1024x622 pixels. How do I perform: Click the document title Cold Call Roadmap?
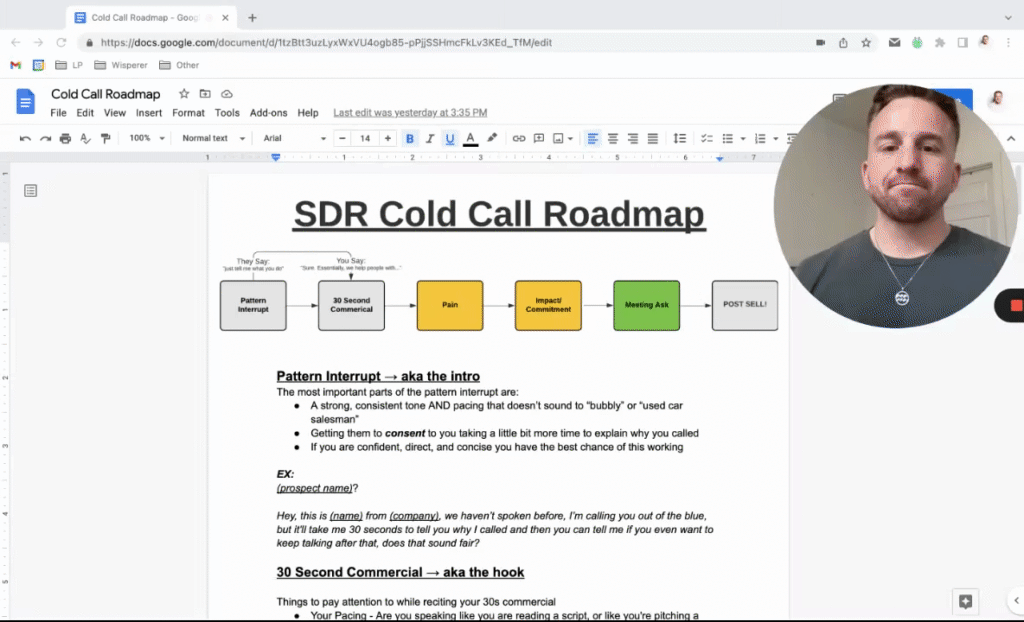105,93
